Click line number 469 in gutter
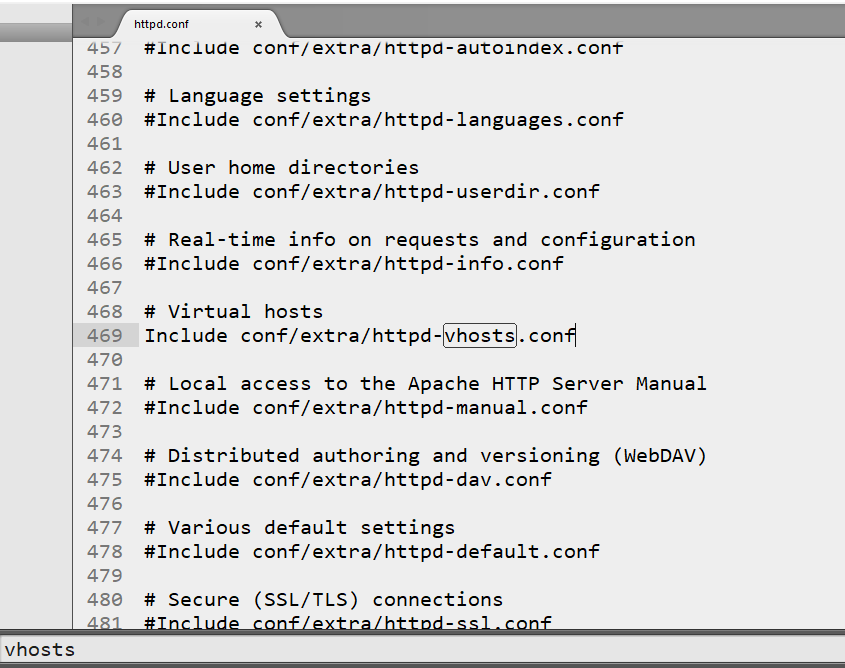The height and width of the screenshot is (668, 845). (x=105, y=336)
